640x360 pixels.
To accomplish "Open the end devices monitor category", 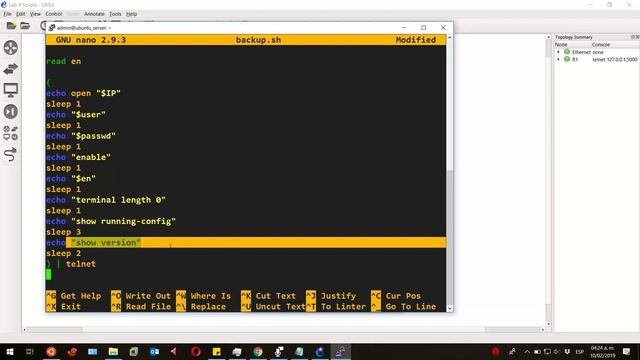I will click(x=11, y=90).
